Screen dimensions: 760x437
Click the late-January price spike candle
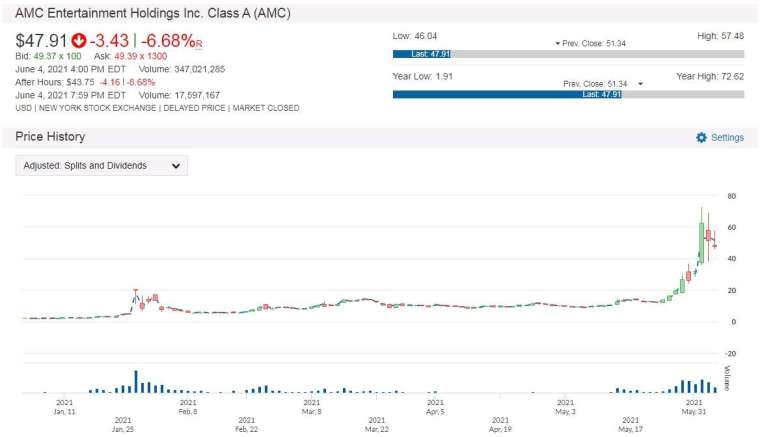[136, 296]
